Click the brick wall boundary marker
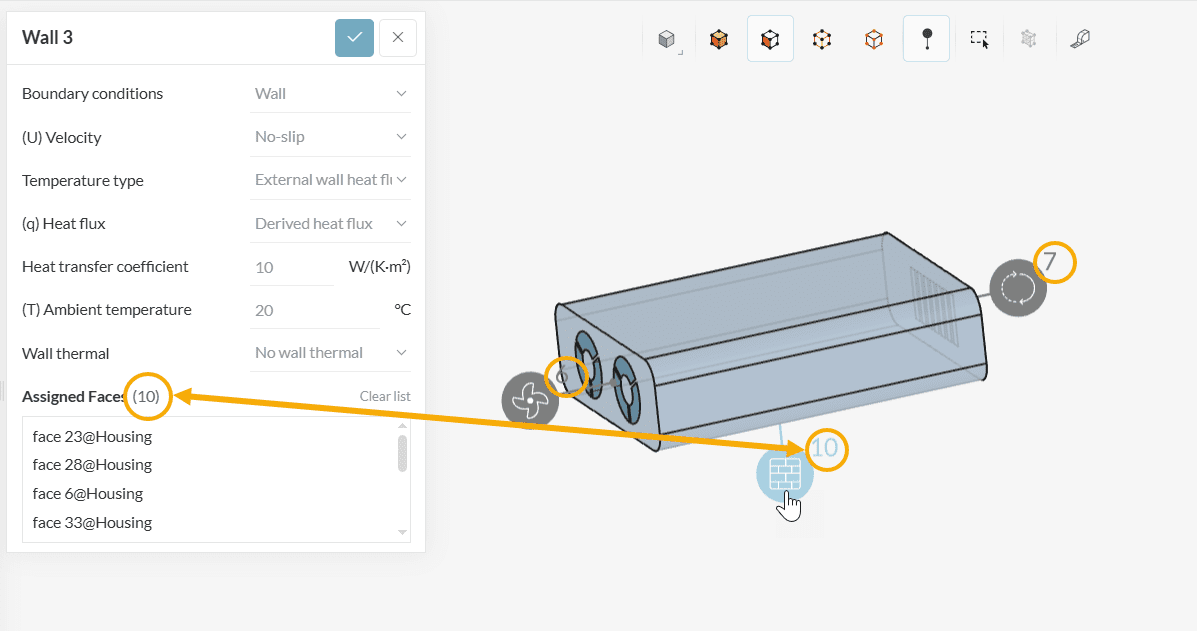 tap(784, 473)
